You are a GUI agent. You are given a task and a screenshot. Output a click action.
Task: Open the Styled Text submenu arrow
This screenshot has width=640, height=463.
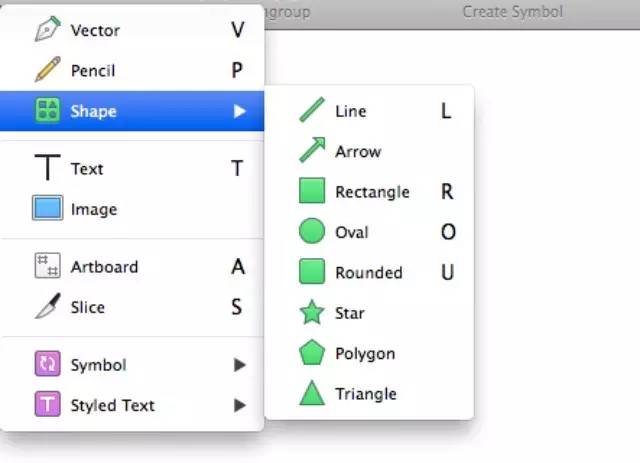[239, 405]
